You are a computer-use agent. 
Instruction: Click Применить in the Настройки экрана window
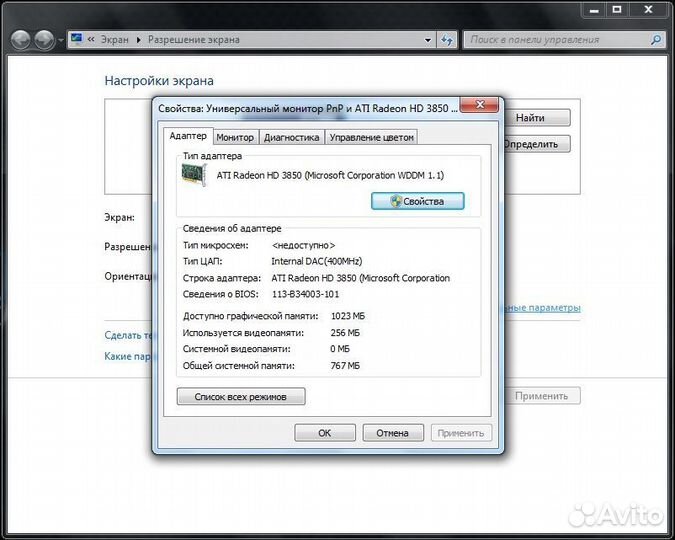pyautogui.click(x=542, y=396)
